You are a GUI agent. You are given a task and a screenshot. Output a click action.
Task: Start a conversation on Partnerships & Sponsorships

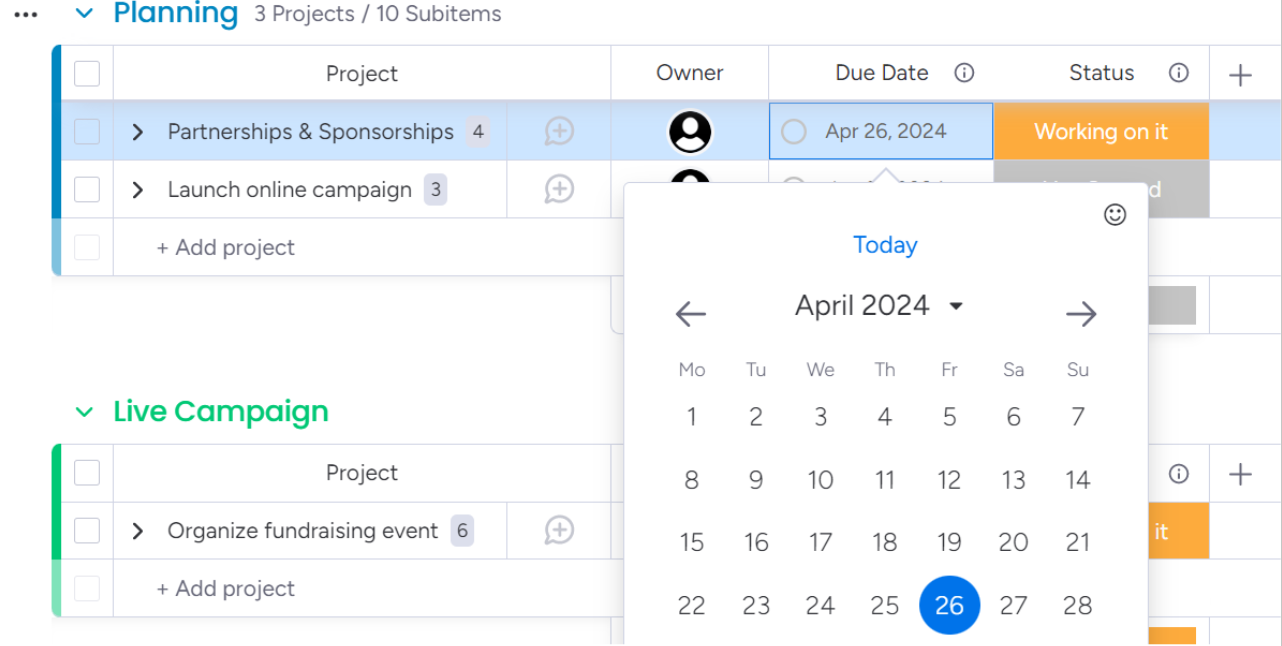559,131
